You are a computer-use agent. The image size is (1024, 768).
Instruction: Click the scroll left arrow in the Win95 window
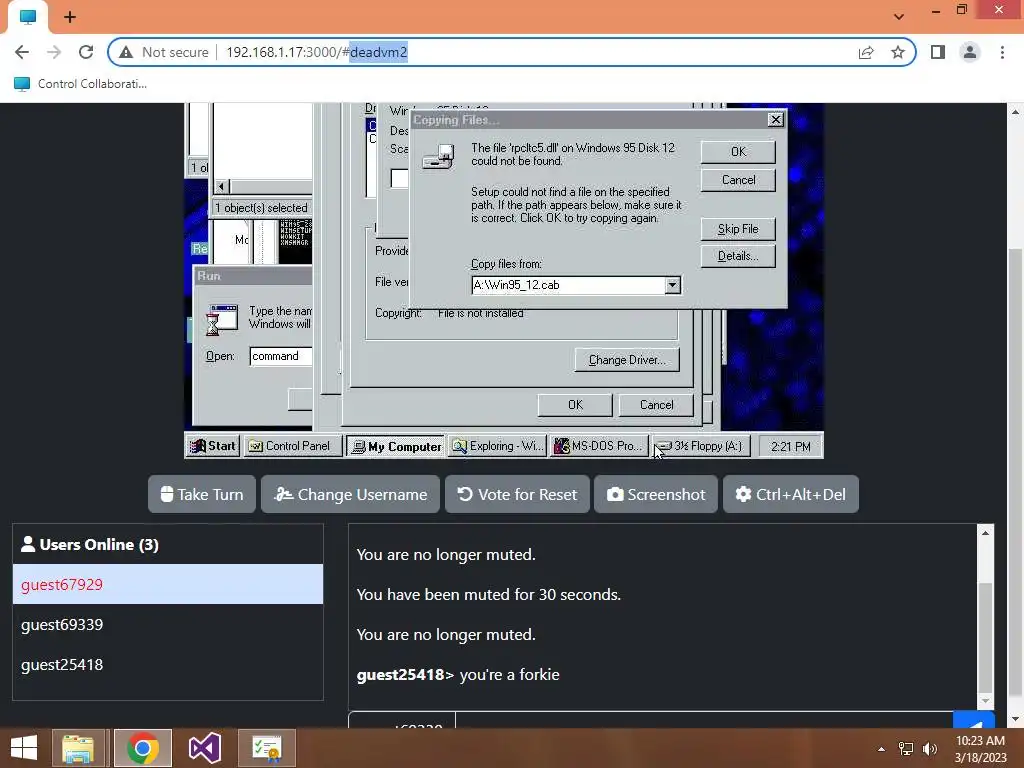click(x=221, y=187)
